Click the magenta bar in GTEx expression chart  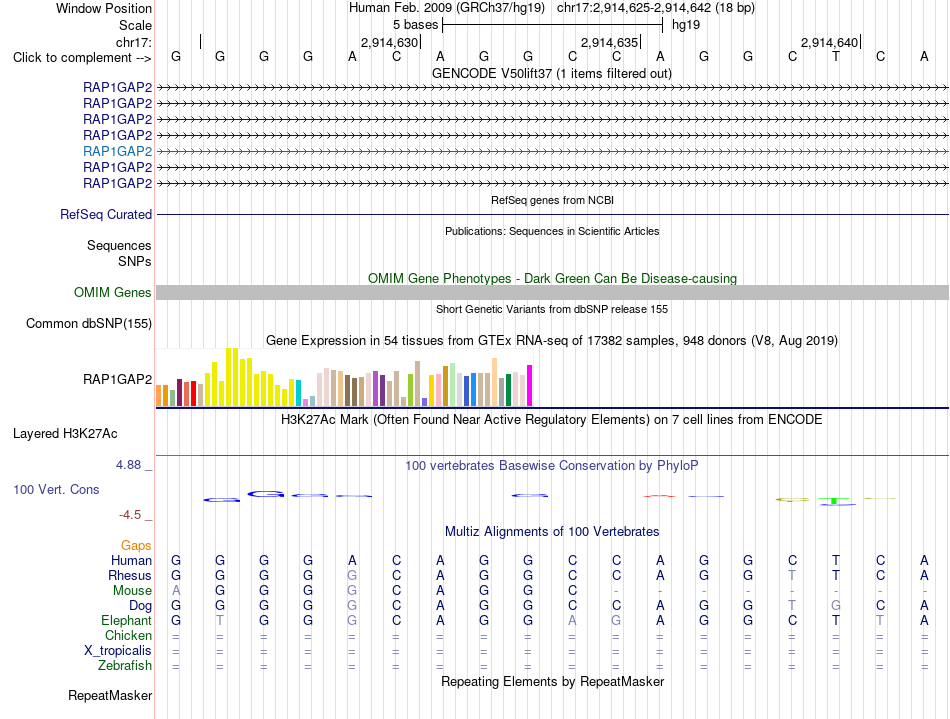pyautogui.click(x=530, y=385)
